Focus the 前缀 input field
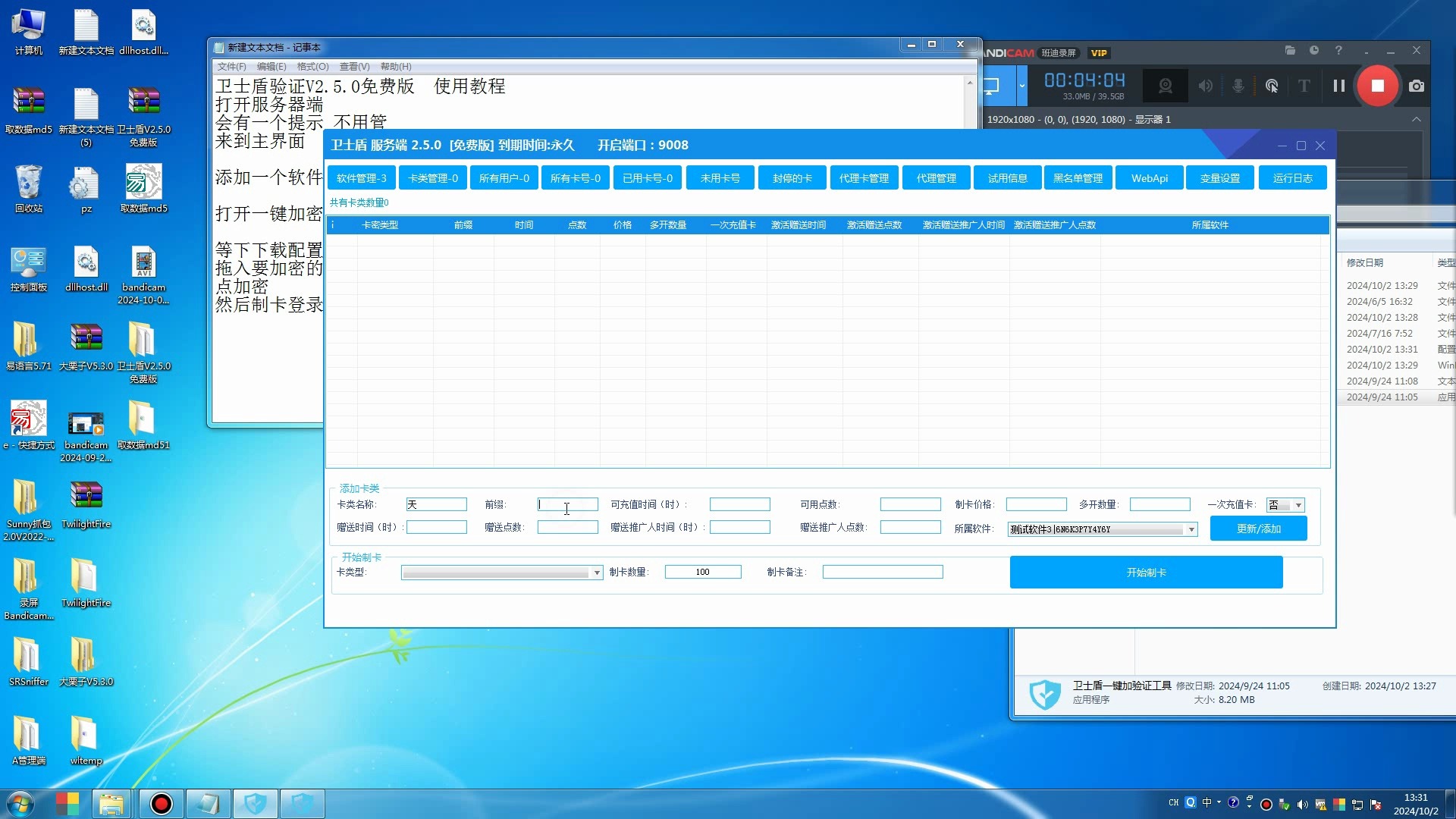The height and width of the screenshot is (819, 1456). pos(568,504)
